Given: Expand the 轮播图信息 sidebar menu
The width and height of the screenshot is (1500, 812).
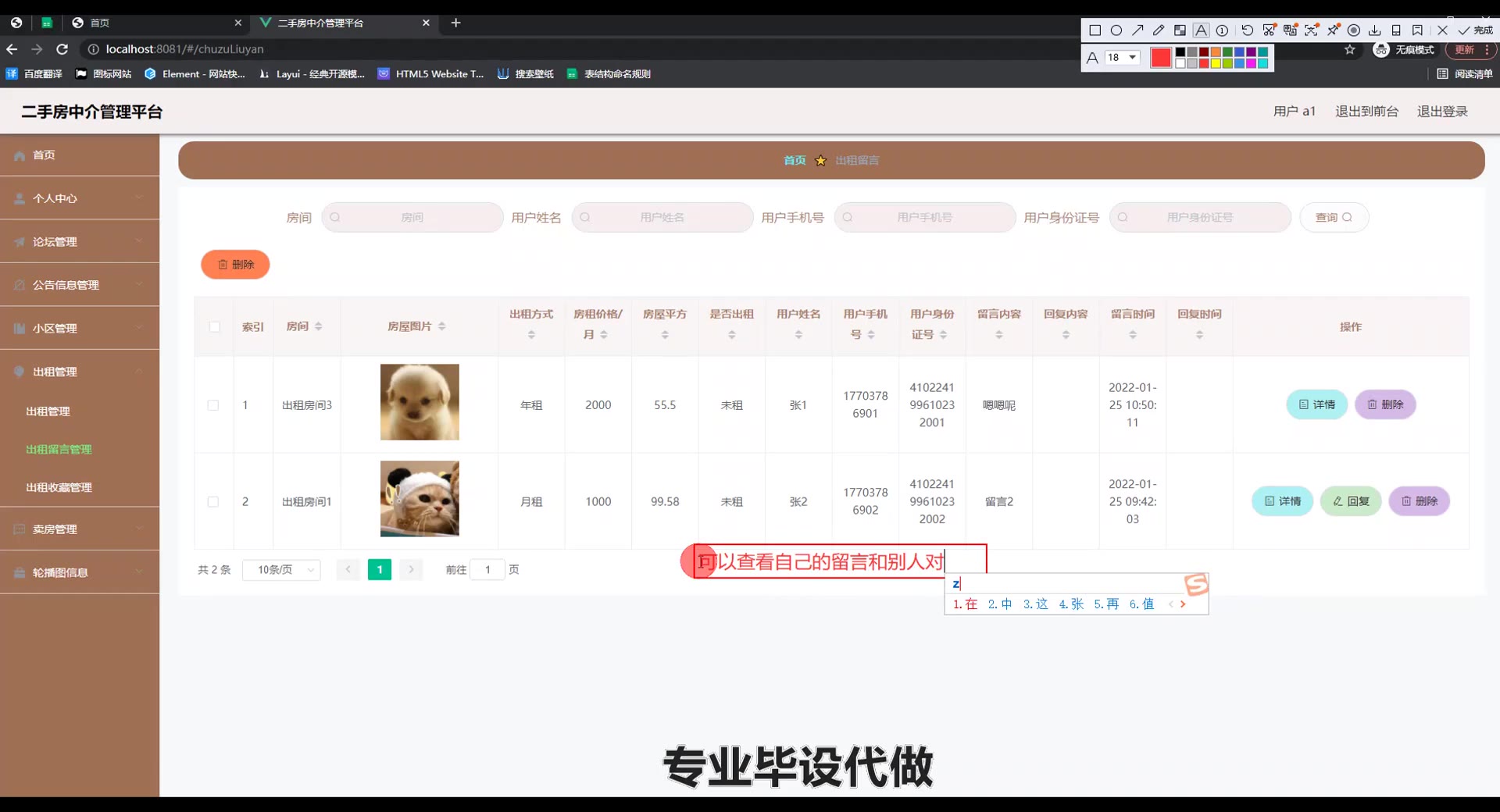Looking at the screenshot, I should pos(80,572).
